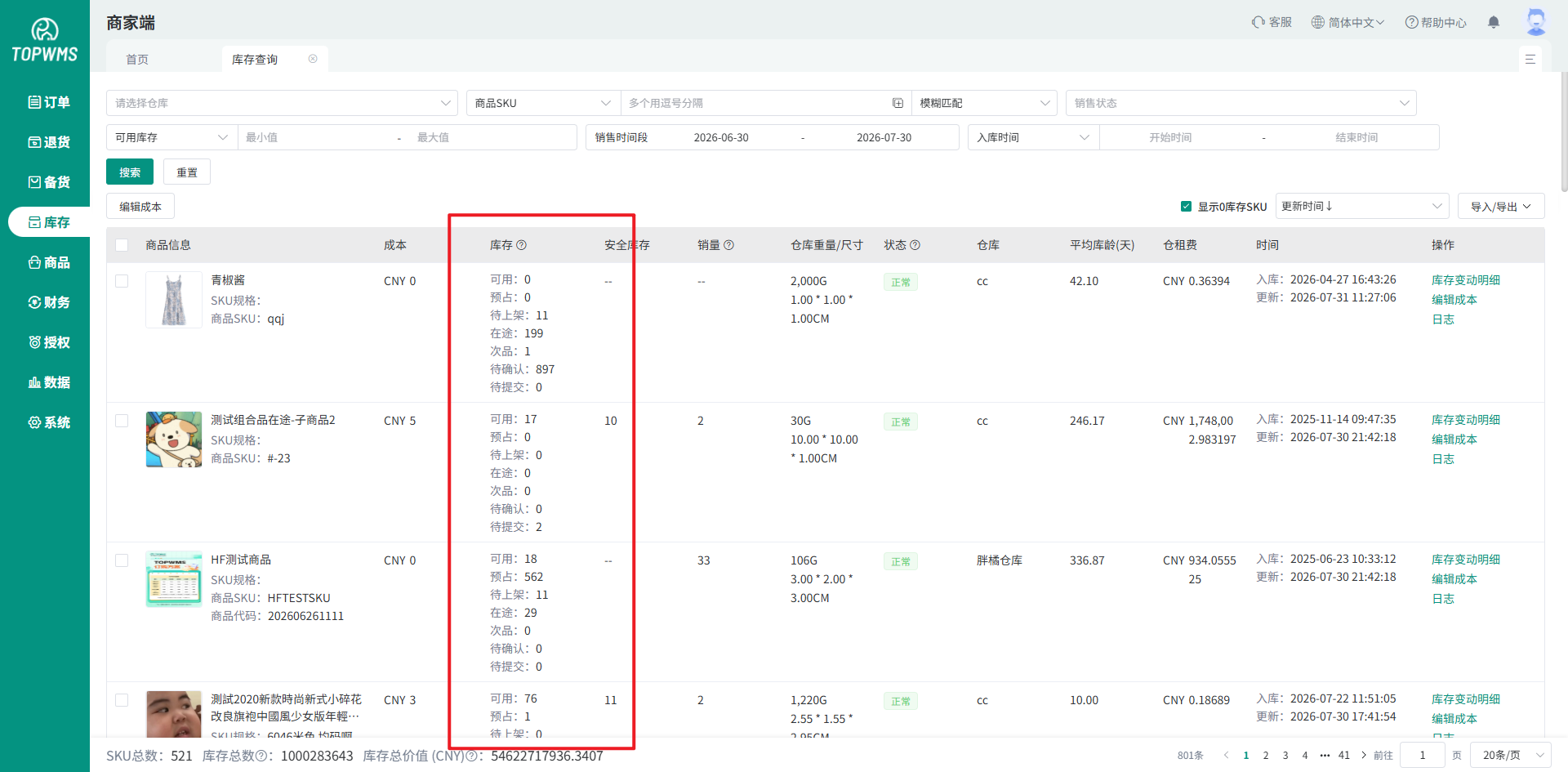1568x772 pixels.
Task: Click the 状态 column help icon
Action: (x=915, y=245)
